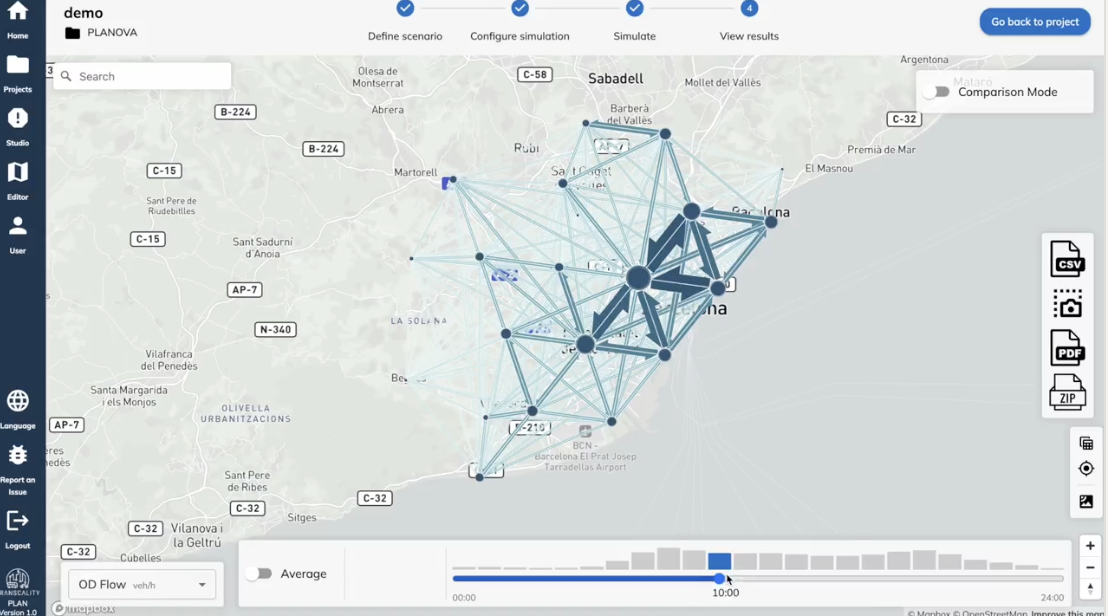Take a map screenshot capture

point(1067,303)
